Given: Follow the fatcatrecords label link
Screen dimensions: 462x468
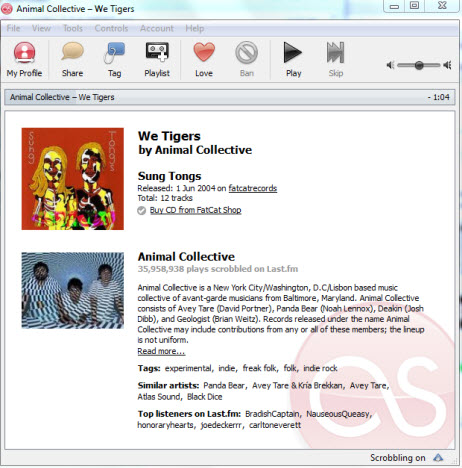Looking at the screenshot, I should click(x=253, y=188).
